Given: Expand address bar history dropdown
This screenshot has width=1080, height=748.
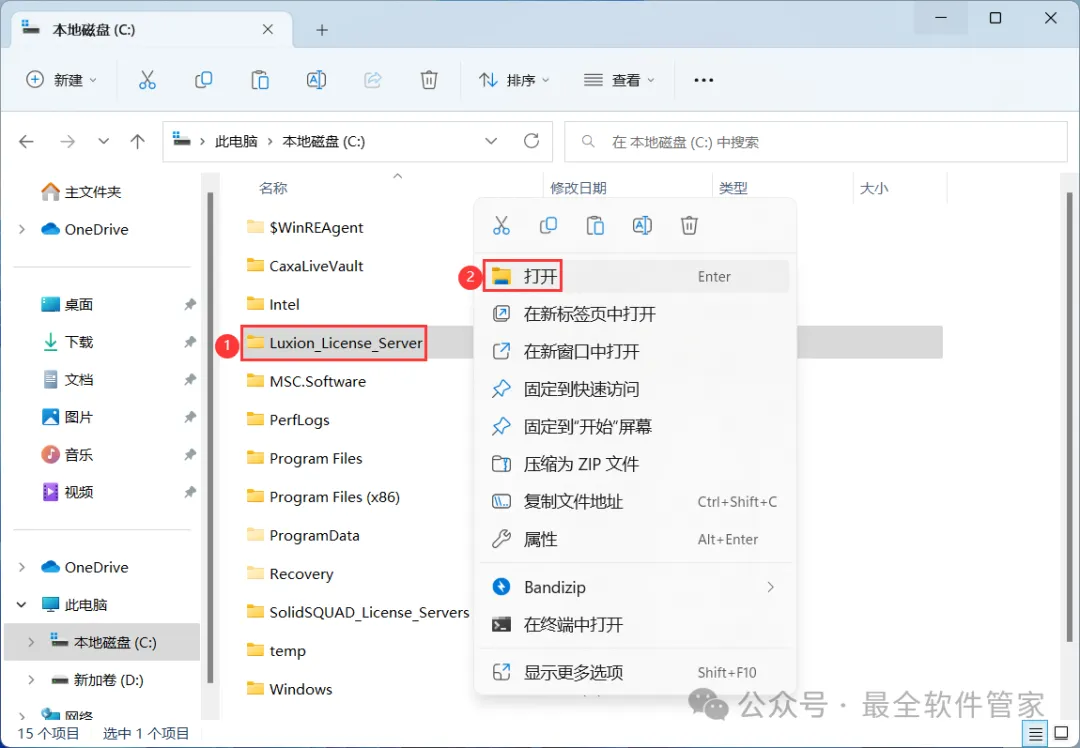Looking at the screenshot, I should (x=491, y=141).
